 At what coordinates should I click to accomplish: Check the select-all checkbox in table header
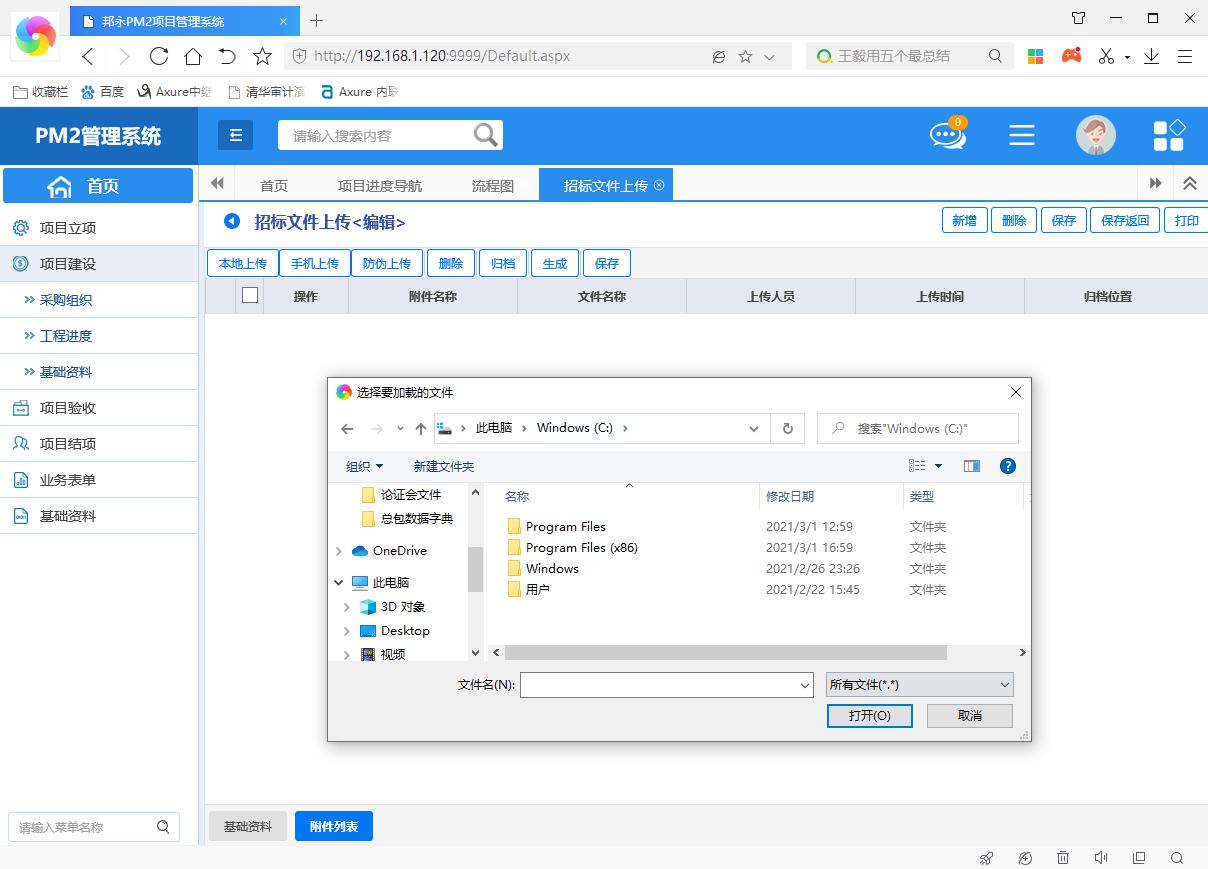[250, 295]
